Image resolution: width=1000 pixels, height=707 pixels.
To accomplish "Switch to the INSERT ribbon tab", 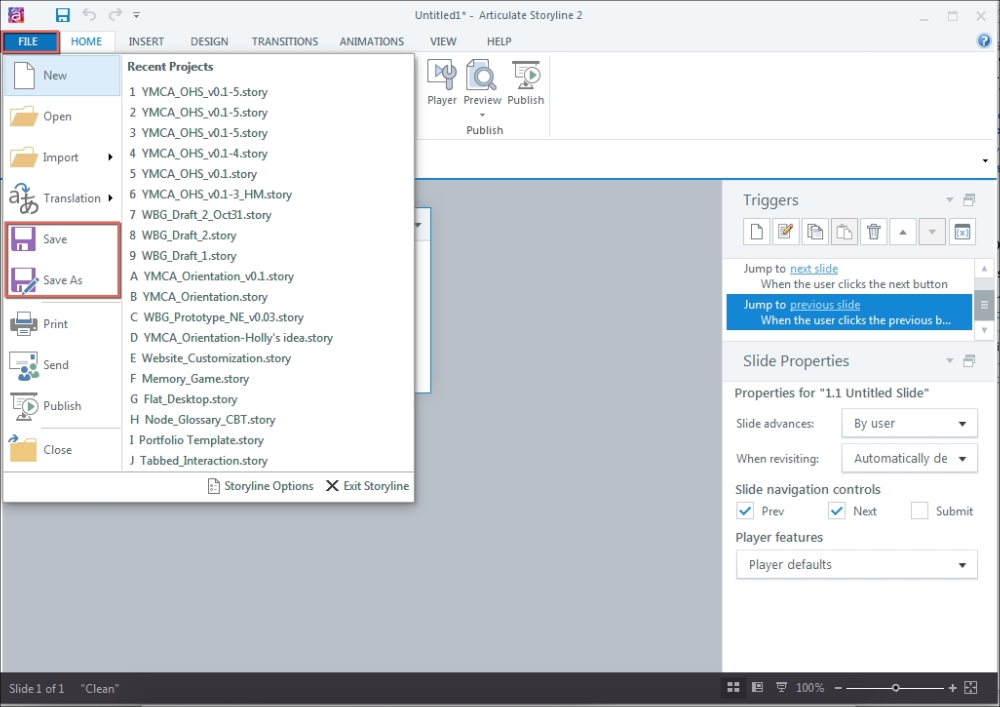I will 146,41.
